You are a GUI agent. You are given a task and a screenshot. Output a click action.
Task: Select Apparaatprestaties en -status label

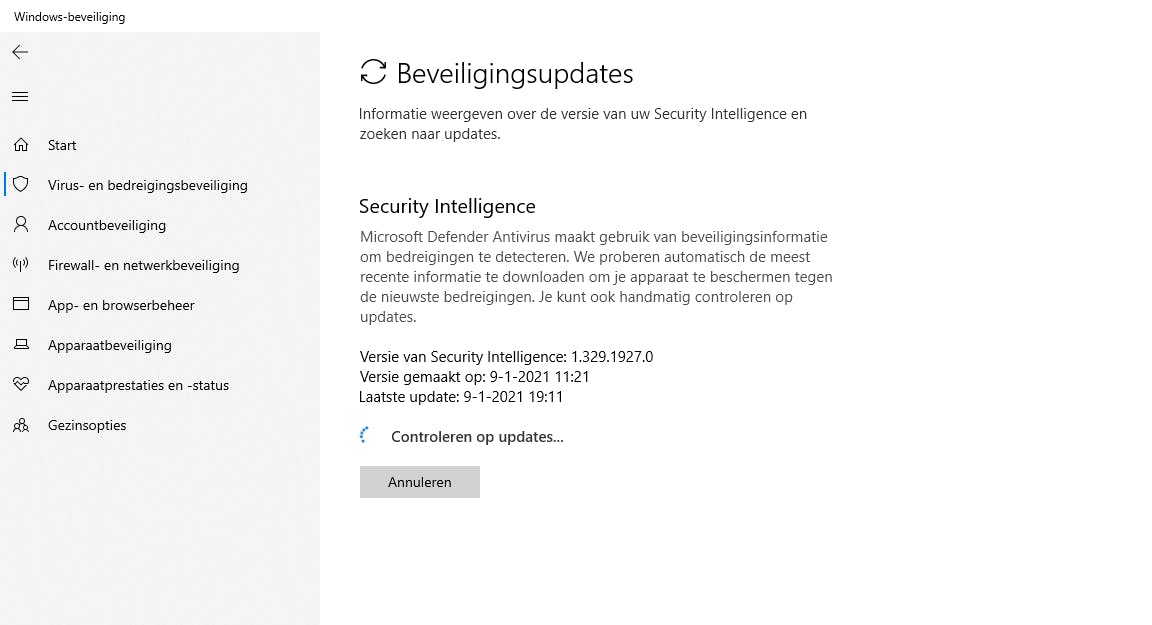coord(138,385)
